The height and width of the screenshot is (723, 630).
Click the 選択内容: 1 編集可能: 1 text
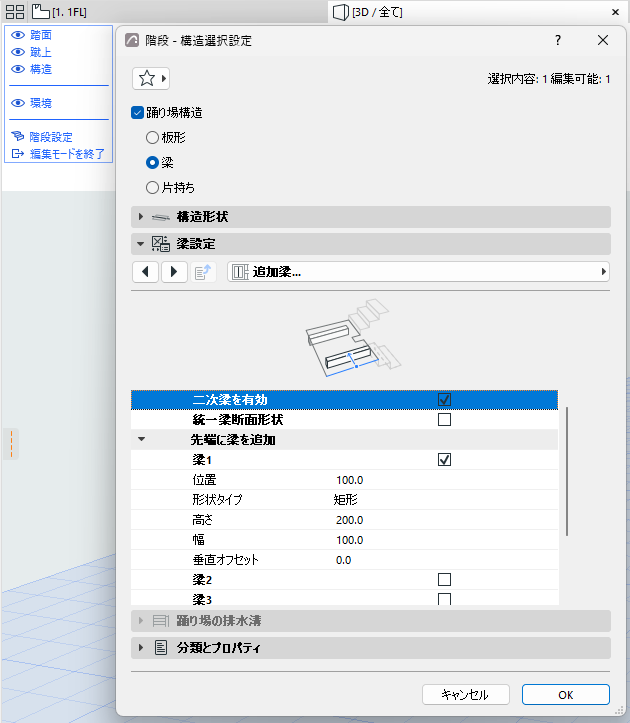(549, 79)
